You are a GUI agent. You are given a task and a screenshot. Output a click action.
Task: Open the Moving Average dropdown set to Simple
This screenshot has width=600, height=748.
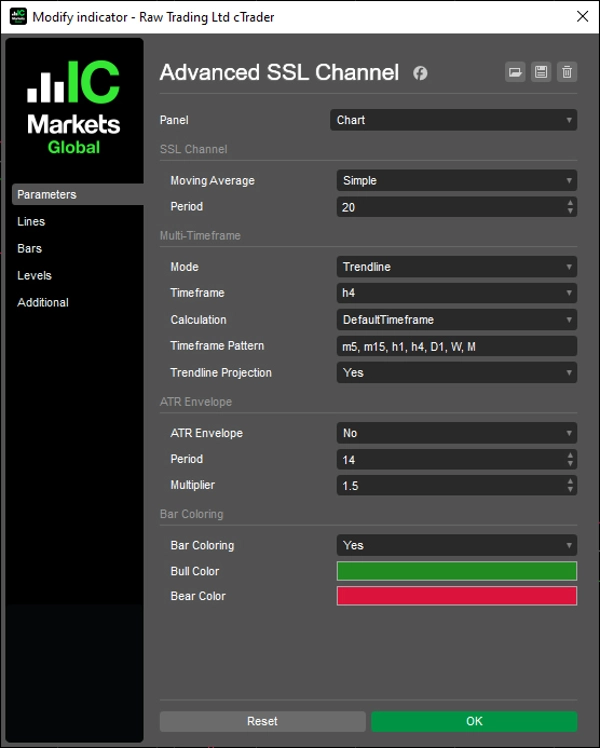pyautogui.click(x=457, y=180)
